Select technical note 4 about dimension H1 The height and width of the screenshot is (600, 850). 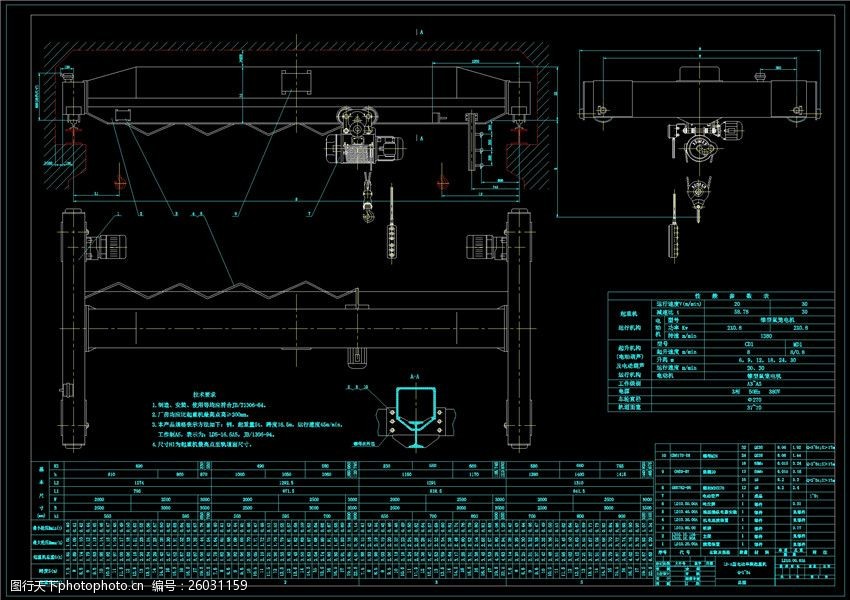click(202, 444)
